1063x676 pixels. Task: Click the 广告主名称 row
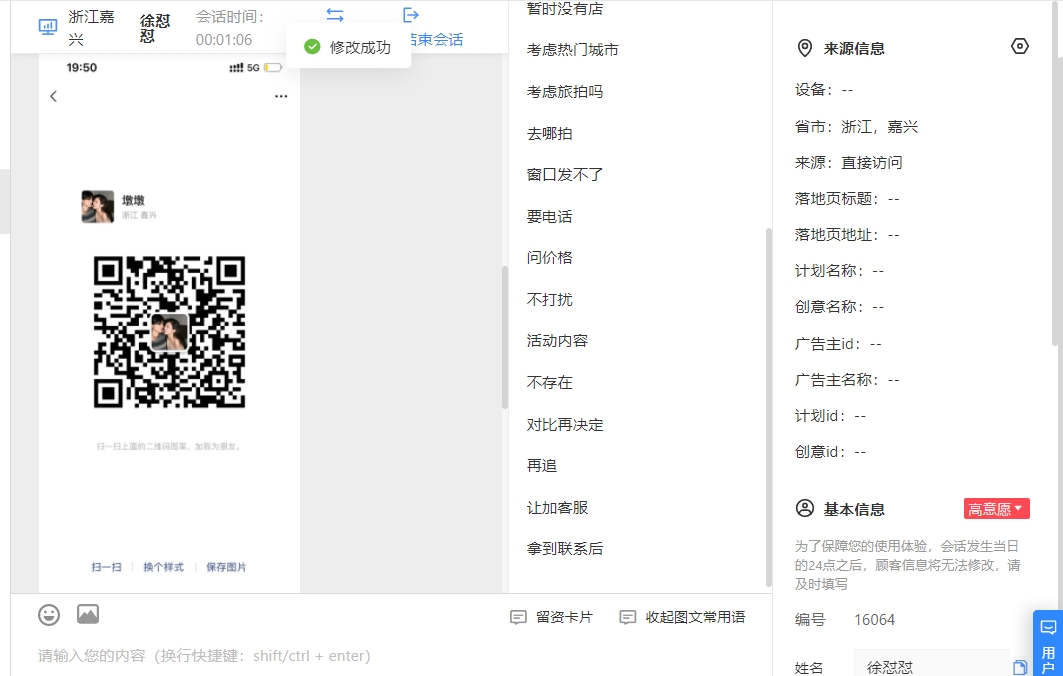coord(847,380)
